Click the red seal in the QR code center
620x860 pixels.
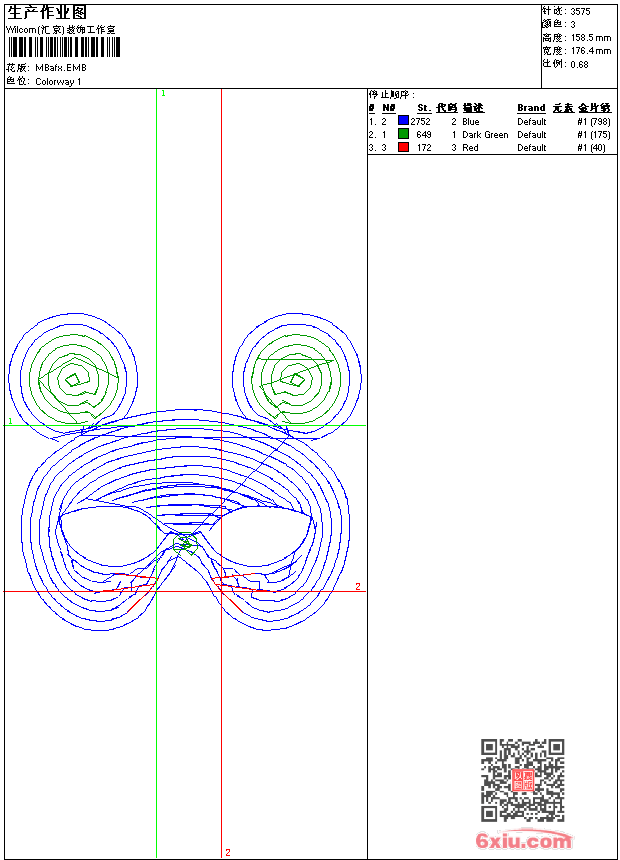(523, 780)
